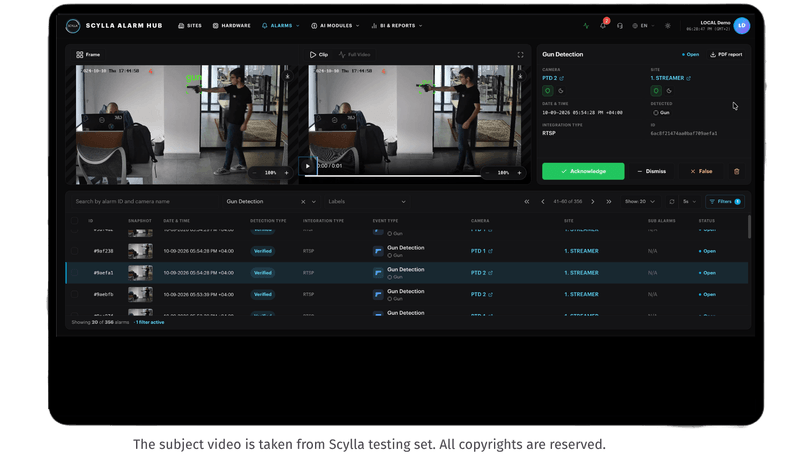The width and height of the screenshot is (812, 462).
Task: Click the Scylla logo icon
Action: pyautogui.click(x=73, y=25)
